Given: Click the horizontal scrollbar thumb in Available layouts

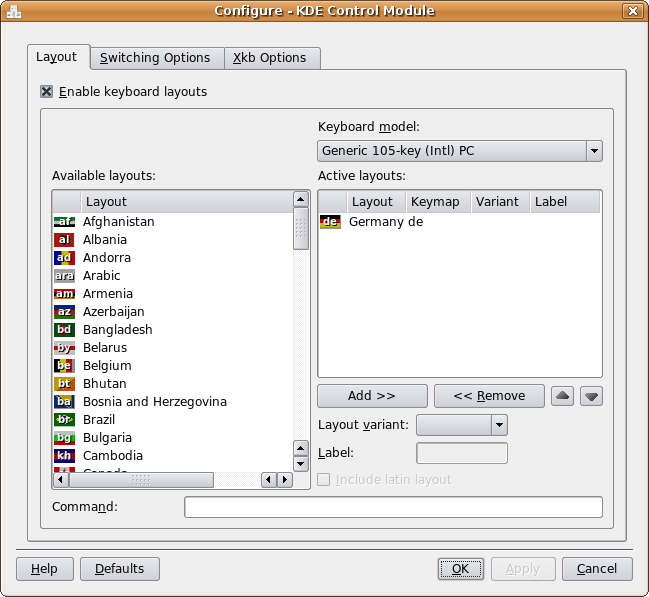Looking at the screenshot, I should click(141, 480).
